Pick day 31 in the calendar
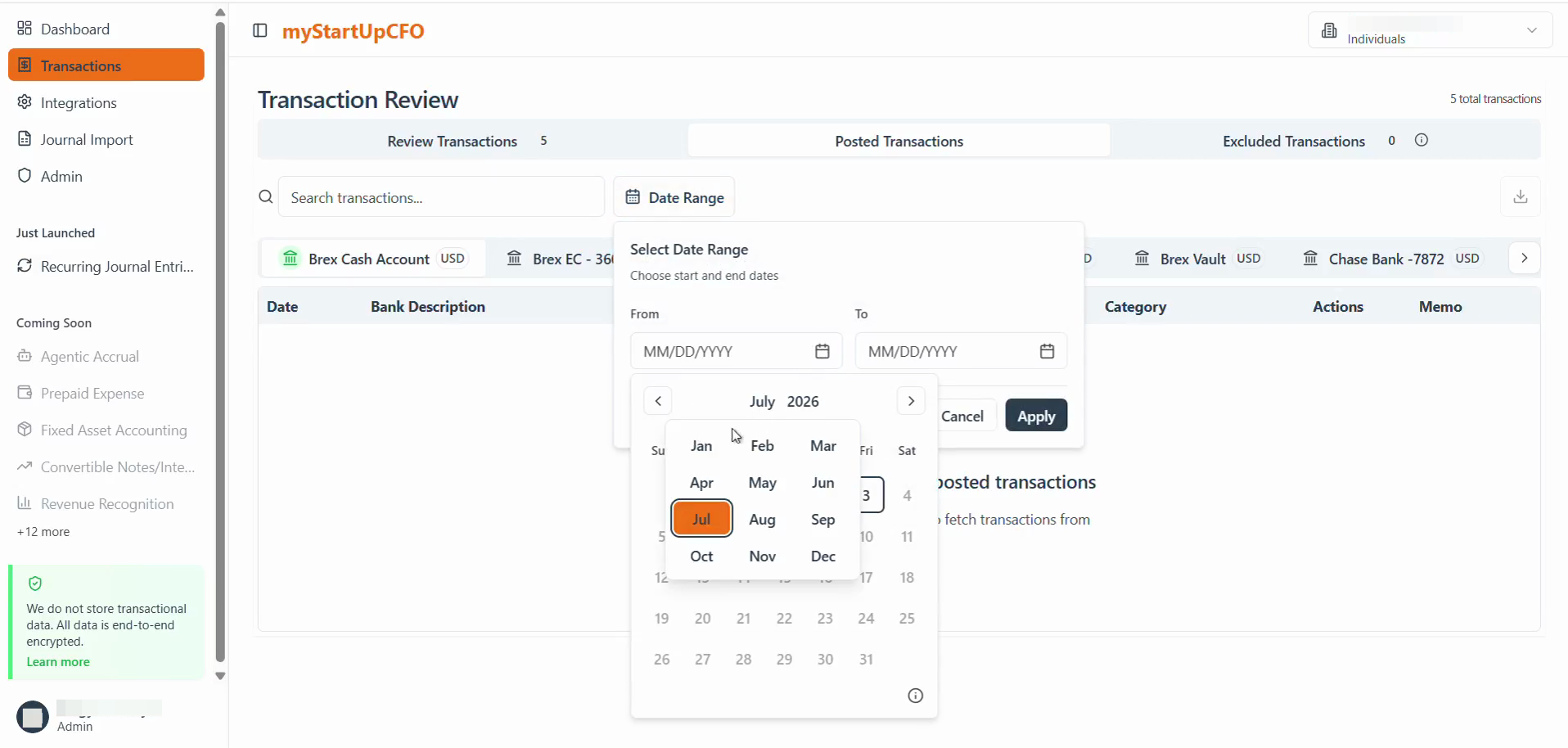Screen dimensions: 1568x748 [x=866, y=659]
